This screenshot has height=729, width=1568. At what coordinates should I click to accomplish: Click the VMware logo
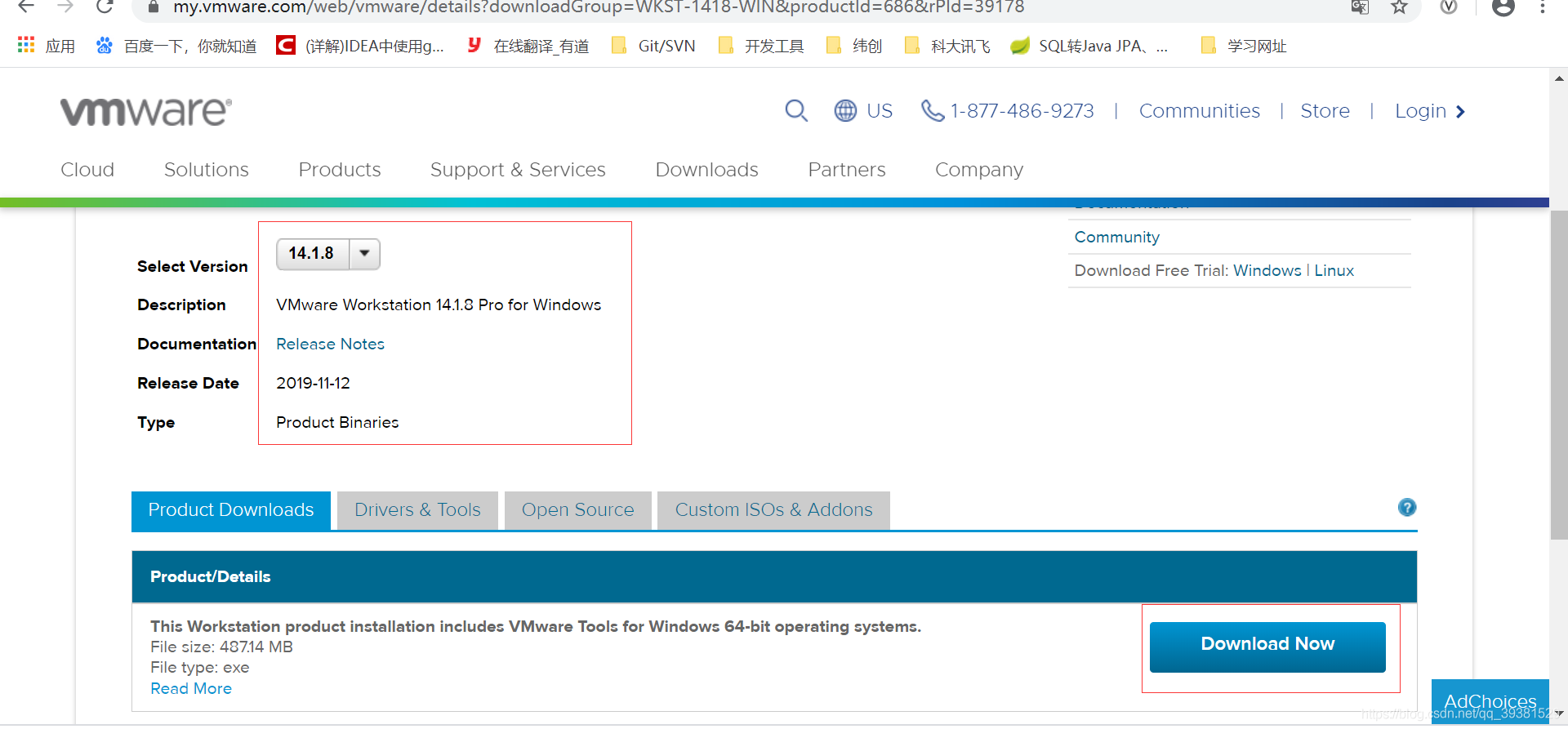146,111
